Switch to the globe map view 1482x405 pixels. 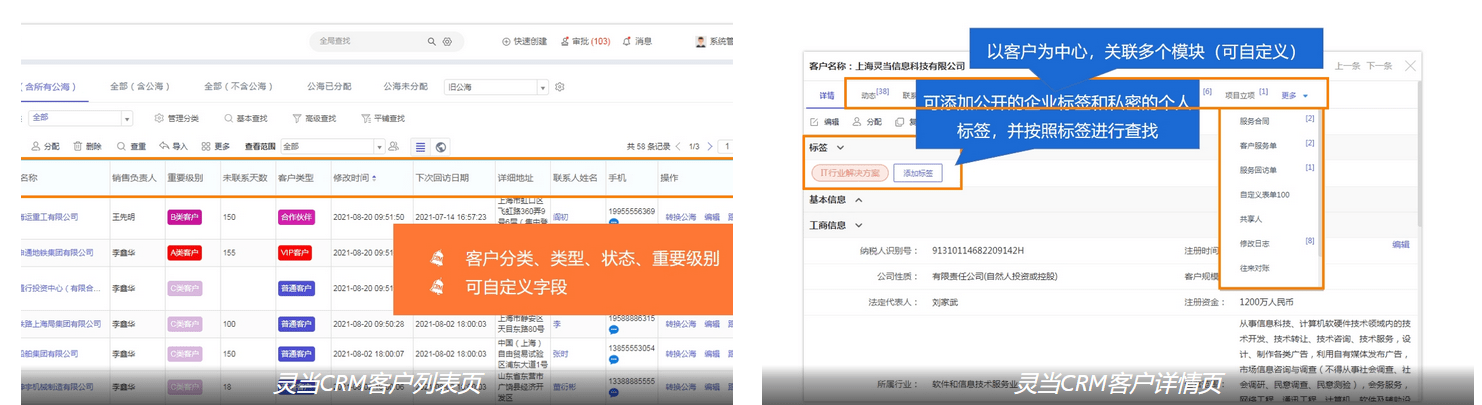(x=440, y=147)
